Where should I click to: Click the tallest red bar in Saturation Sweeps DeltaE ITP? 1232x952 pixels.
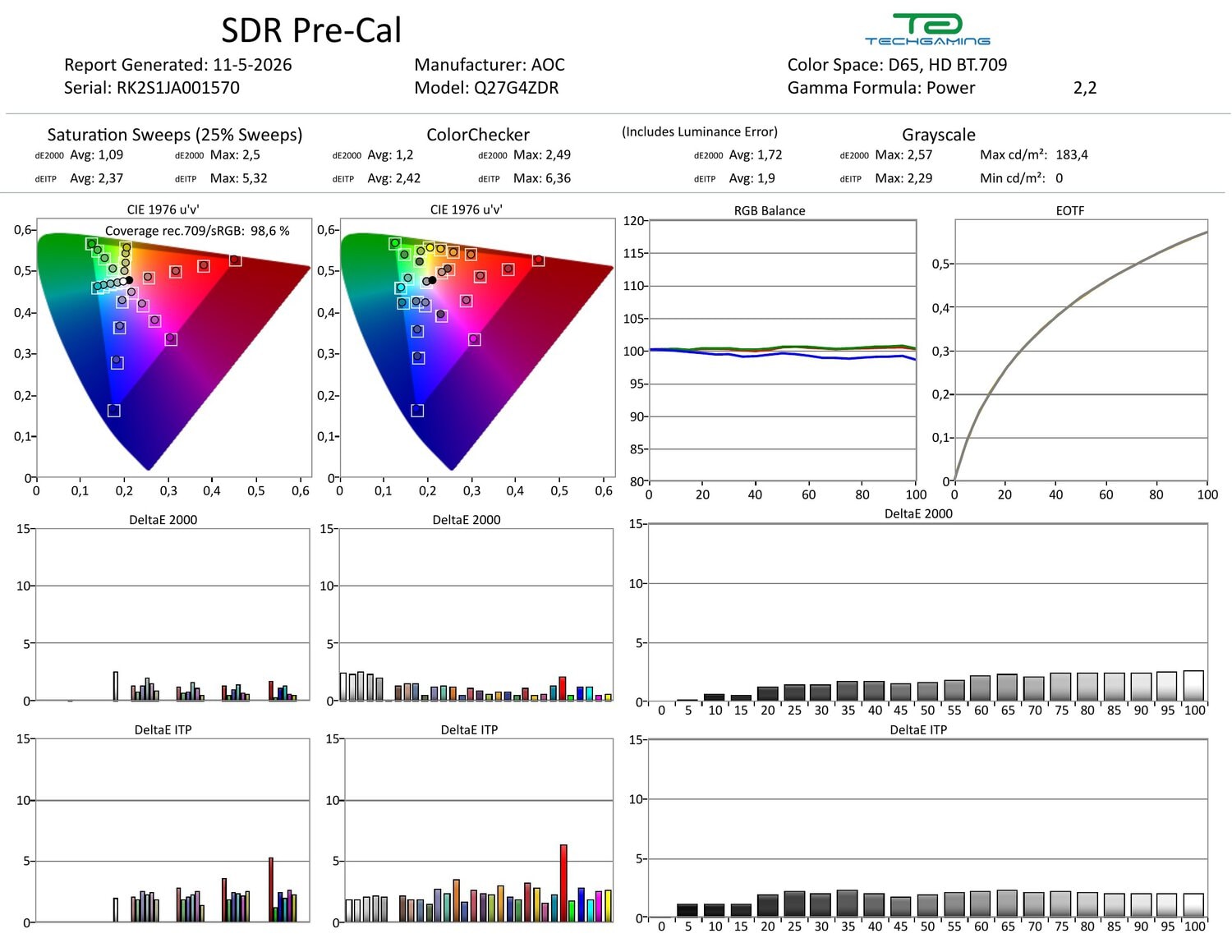[271, 890]
